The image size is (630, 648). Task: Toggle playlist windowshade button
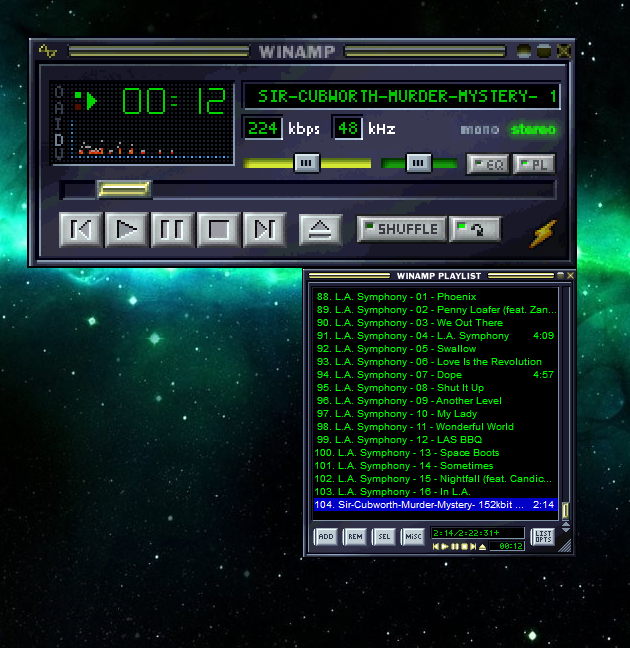coord(561,275)
